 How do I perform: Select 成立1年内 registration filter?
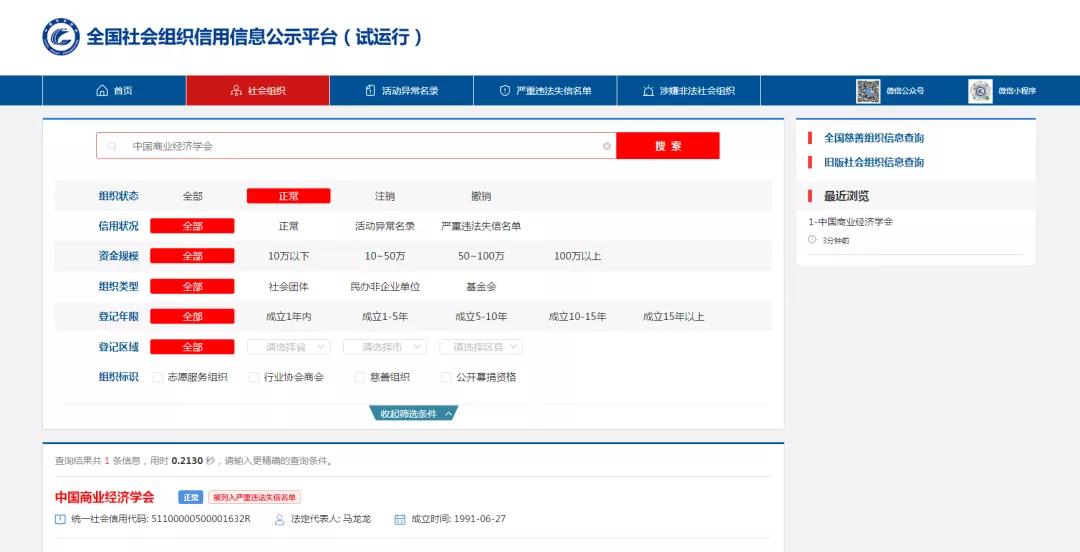289,317
